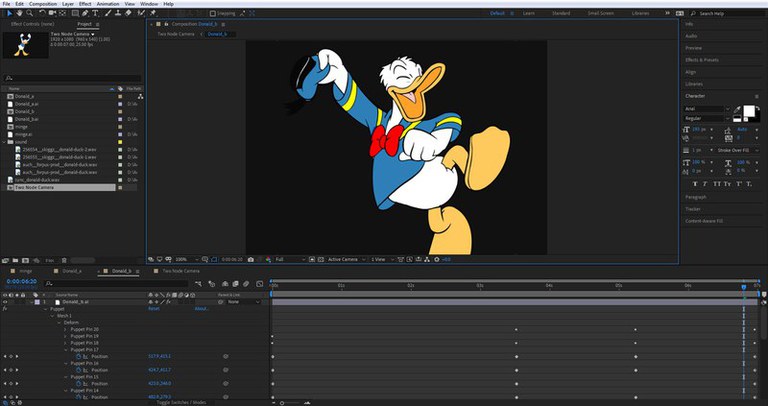Screen dimensions: 768x406
Task: Click Reset for the Puppet effect
Action: coord(153,309)
